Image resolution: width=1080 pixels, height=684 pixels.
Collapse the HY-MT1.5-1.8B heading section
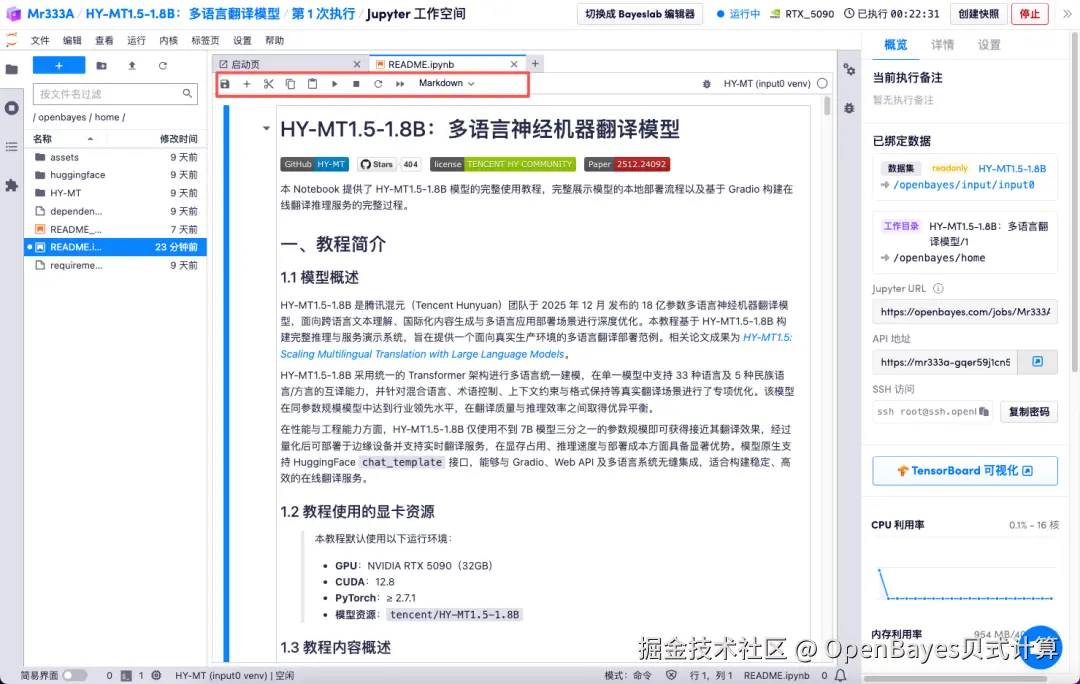coord(266,128)
